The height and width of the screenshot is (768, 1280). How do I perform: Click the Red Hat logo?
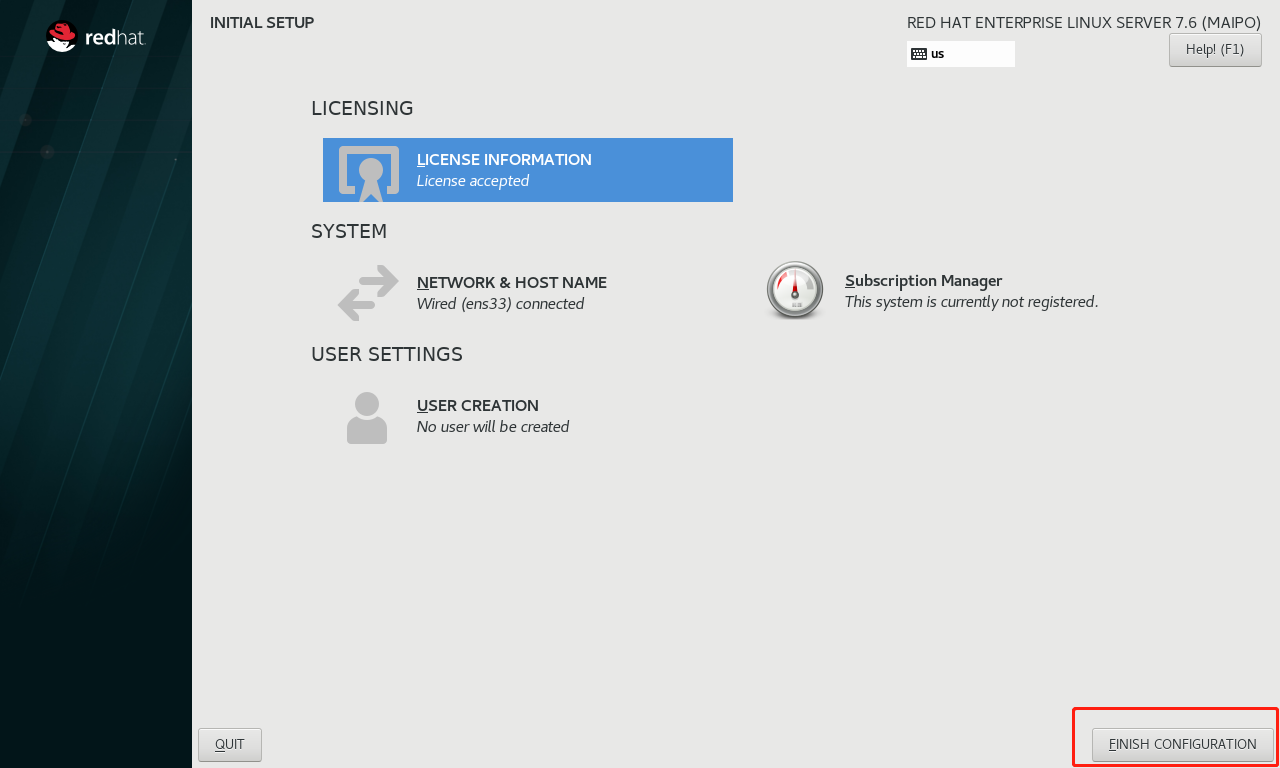click(x=95, y=37)
